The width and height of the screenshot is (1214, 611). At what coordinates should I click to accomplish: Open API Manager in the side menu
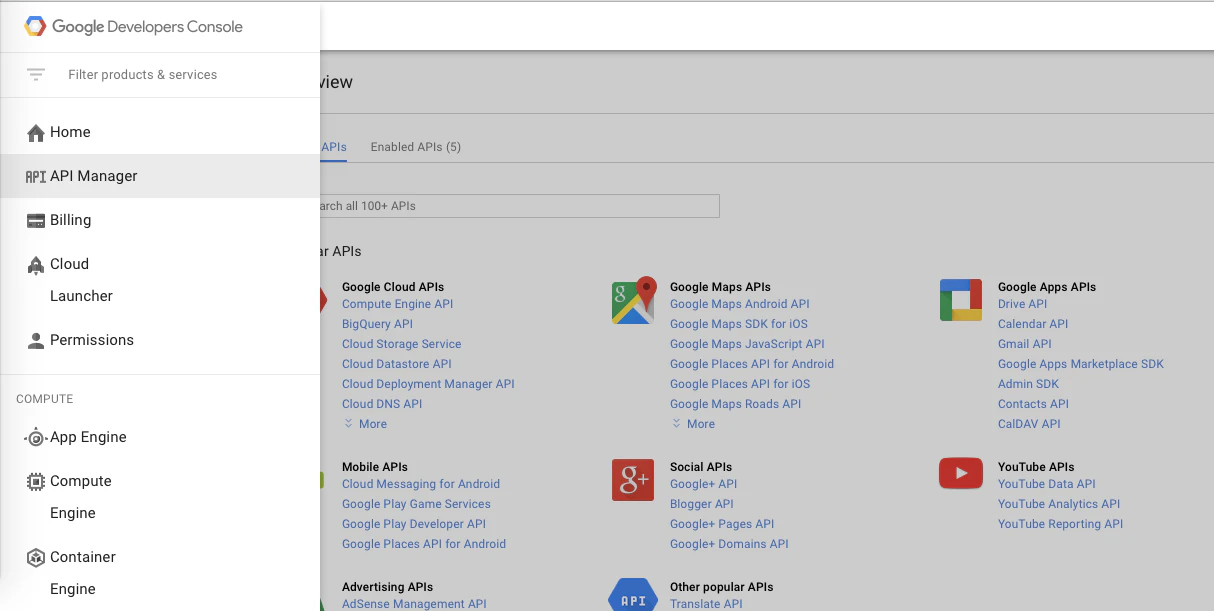(x=160, y=176)
